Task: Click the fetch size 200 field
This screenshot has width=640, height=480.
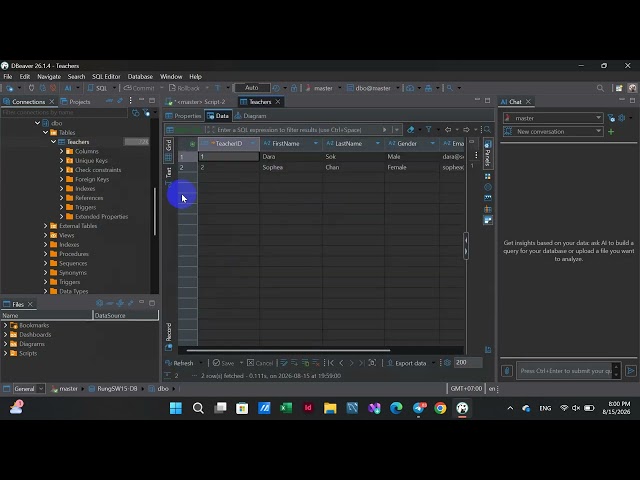Action: click(468, 362)
